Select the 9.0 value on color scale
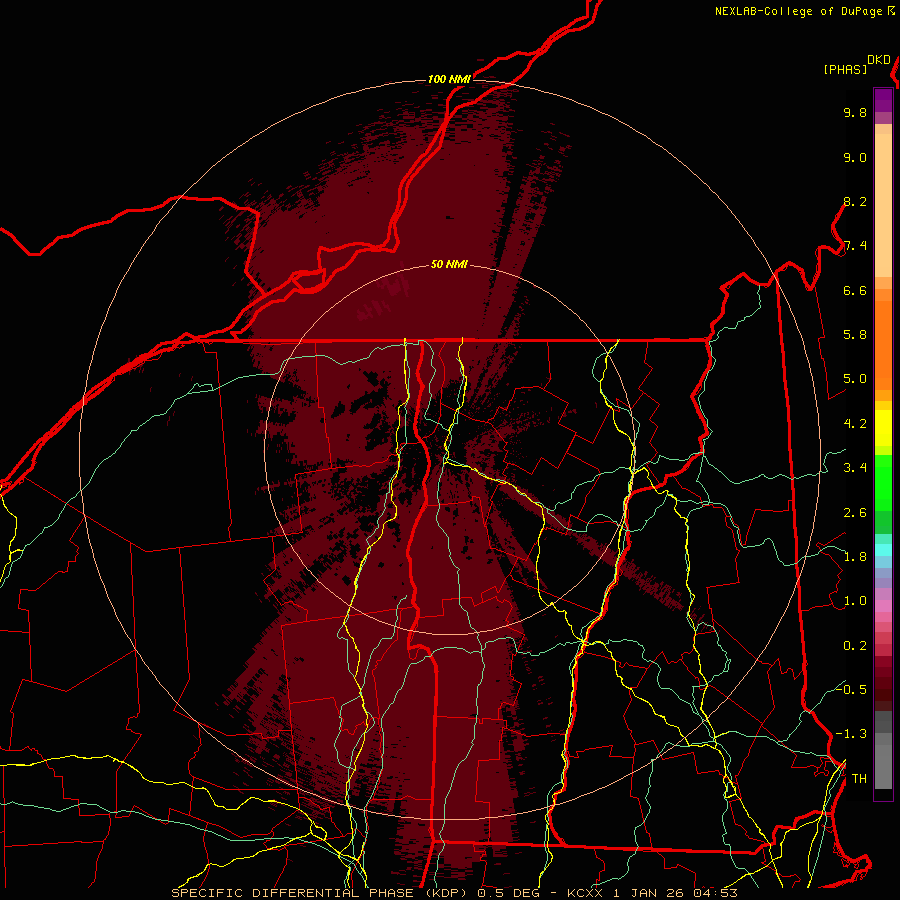This screenshot has height=900, width=900. 855,158
